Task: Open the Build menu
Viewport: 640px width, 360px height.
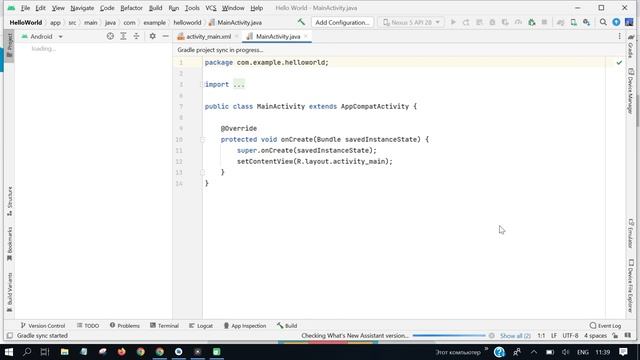Action: [155, 8]
